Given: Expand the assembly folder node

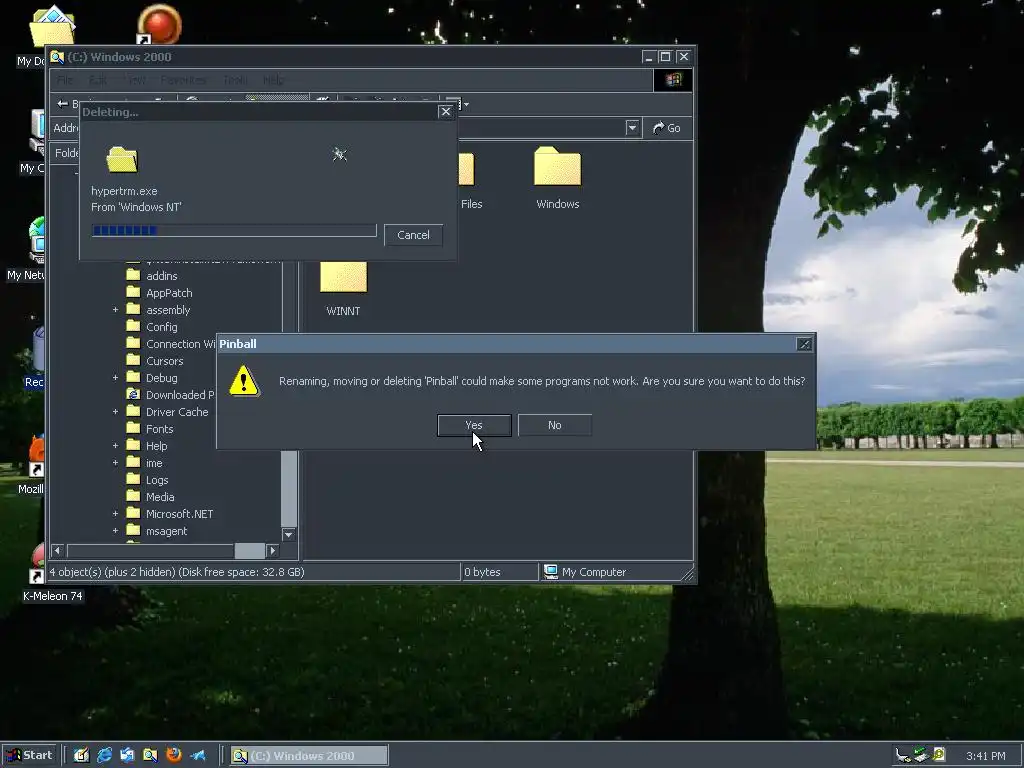Looking at the screenshot, I should click(x=116, y=310).
